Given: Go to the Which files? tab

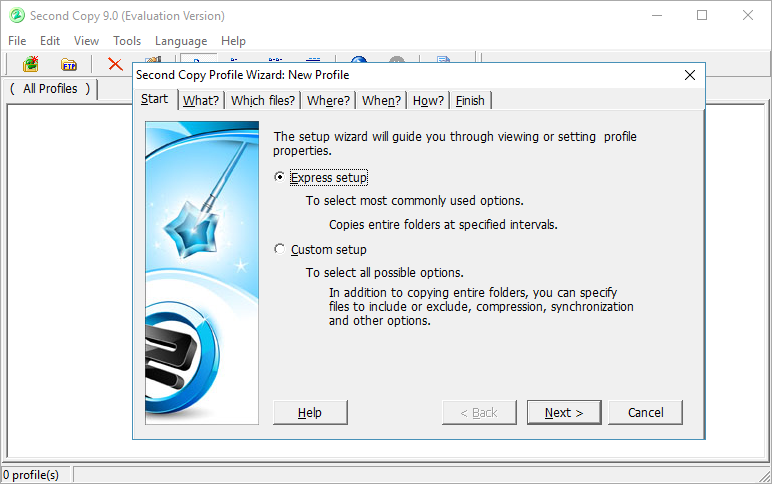Looking at the screenshot, I should [262, 100].
